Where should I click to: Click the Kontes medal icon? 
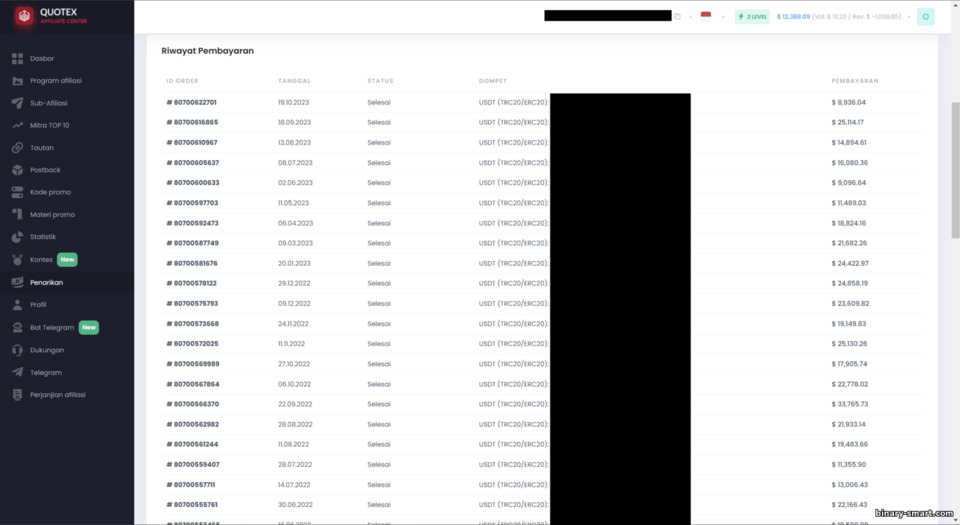coord(17,259)
